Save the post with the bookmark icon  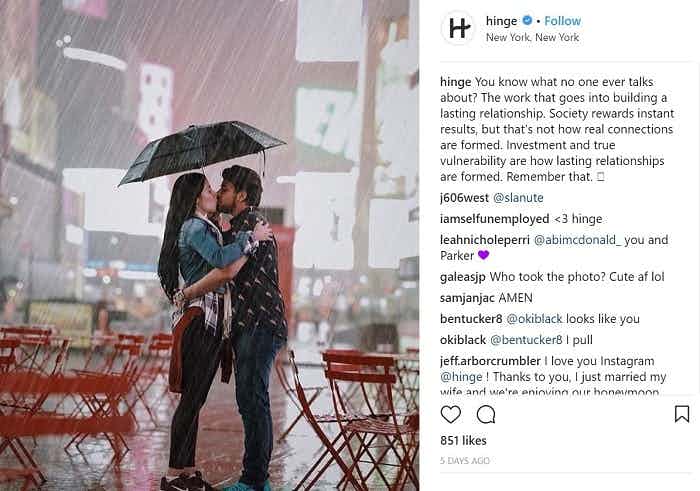pos(682,414)
